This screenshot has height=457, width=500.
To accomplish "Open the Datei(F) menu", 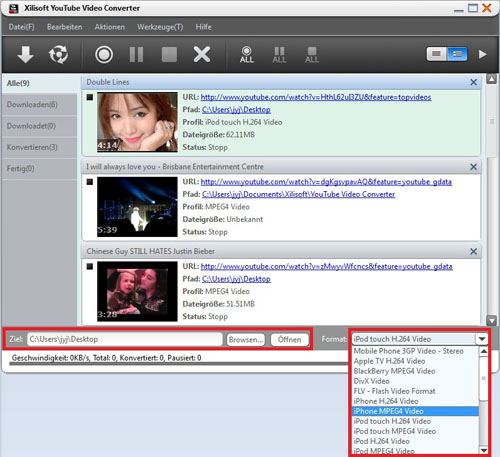I will [21, 27].
